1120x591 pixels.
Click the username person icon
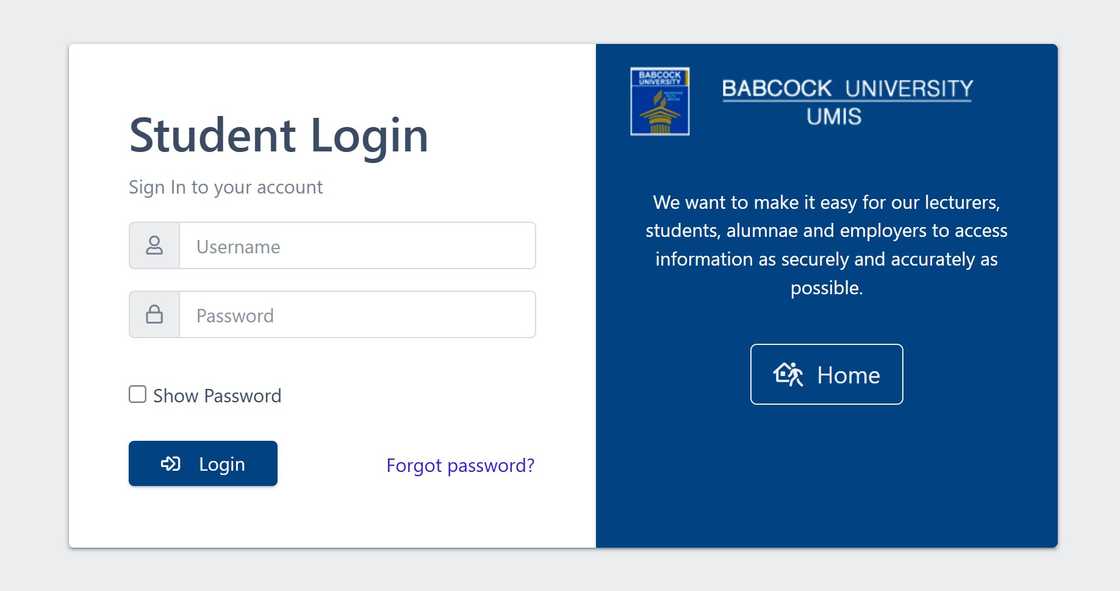(153, 245)
